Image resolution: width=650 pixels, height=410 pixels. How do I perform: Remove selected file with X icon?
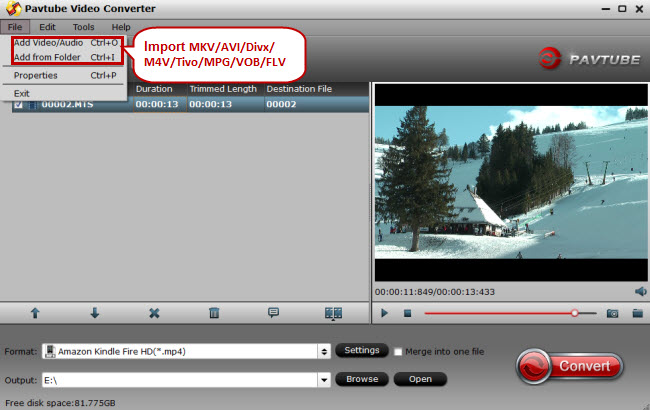pyautogui.click(x=154, y=313)
